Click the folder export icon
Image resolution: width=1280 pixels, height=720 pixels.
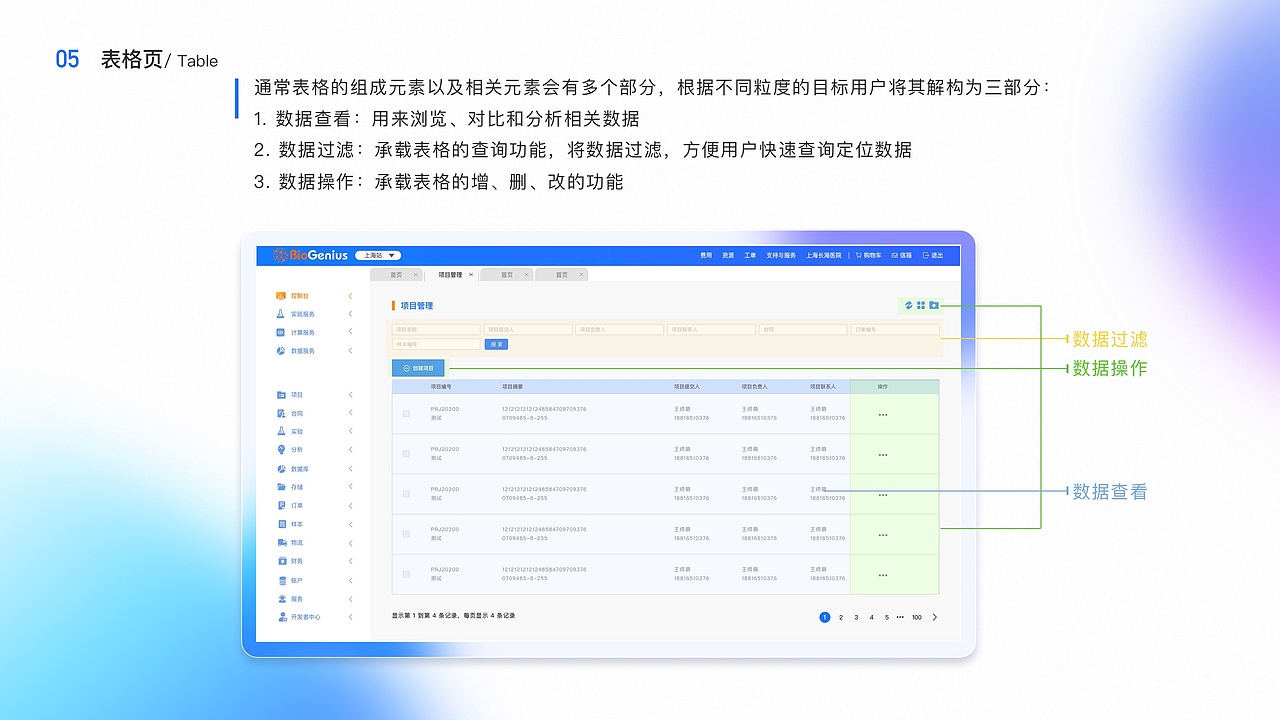coord(934,305)
